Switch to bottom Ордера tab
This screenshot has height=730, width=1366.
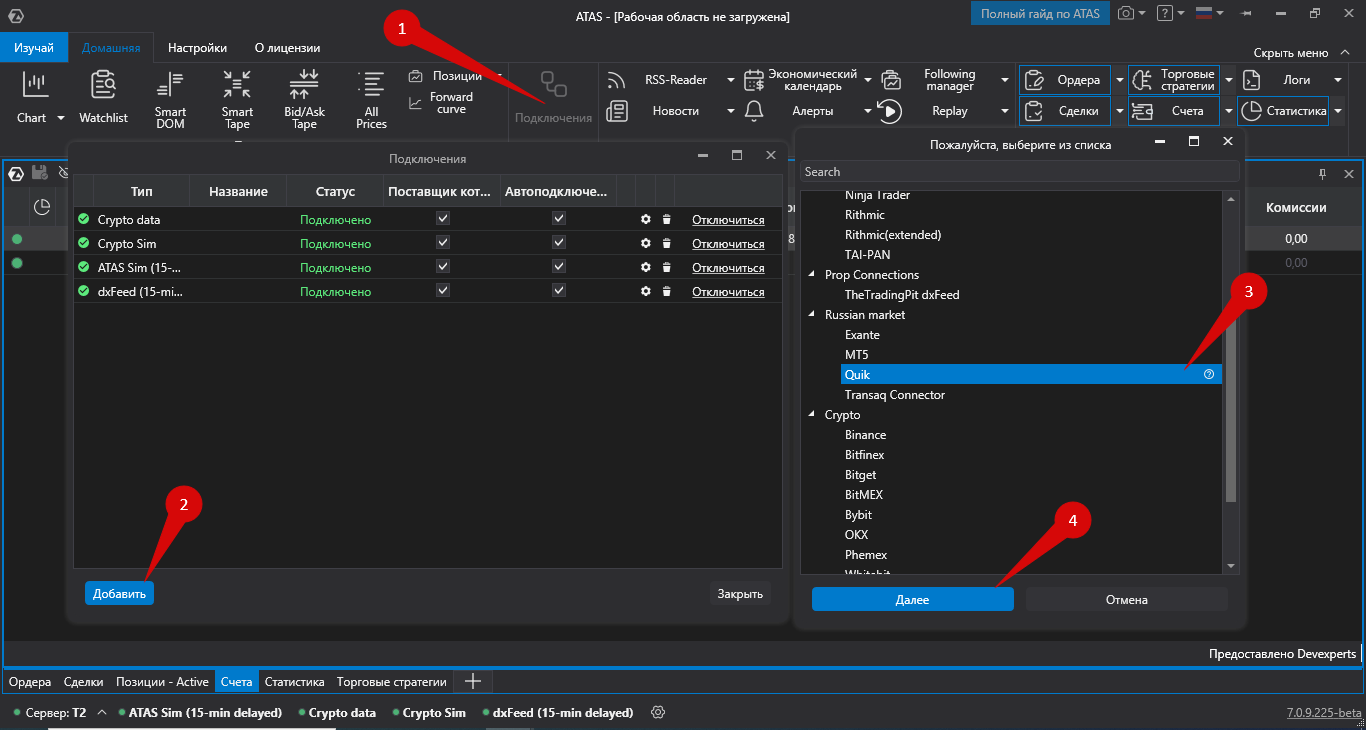[30, 682]
